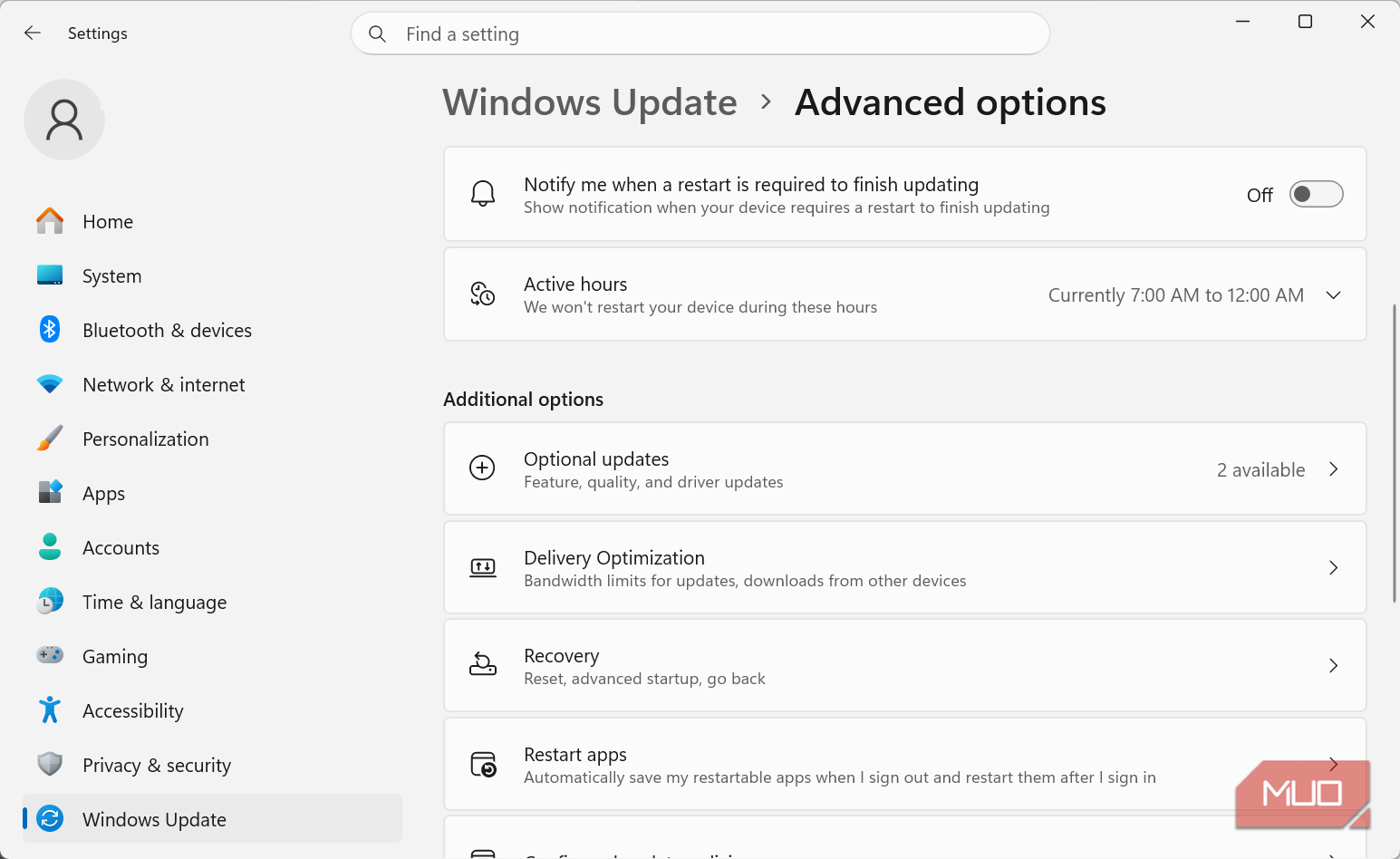This screenshot has width=1400, height=859.
Task: Click the notification bell icon
Action: click(x=483, y=193)
